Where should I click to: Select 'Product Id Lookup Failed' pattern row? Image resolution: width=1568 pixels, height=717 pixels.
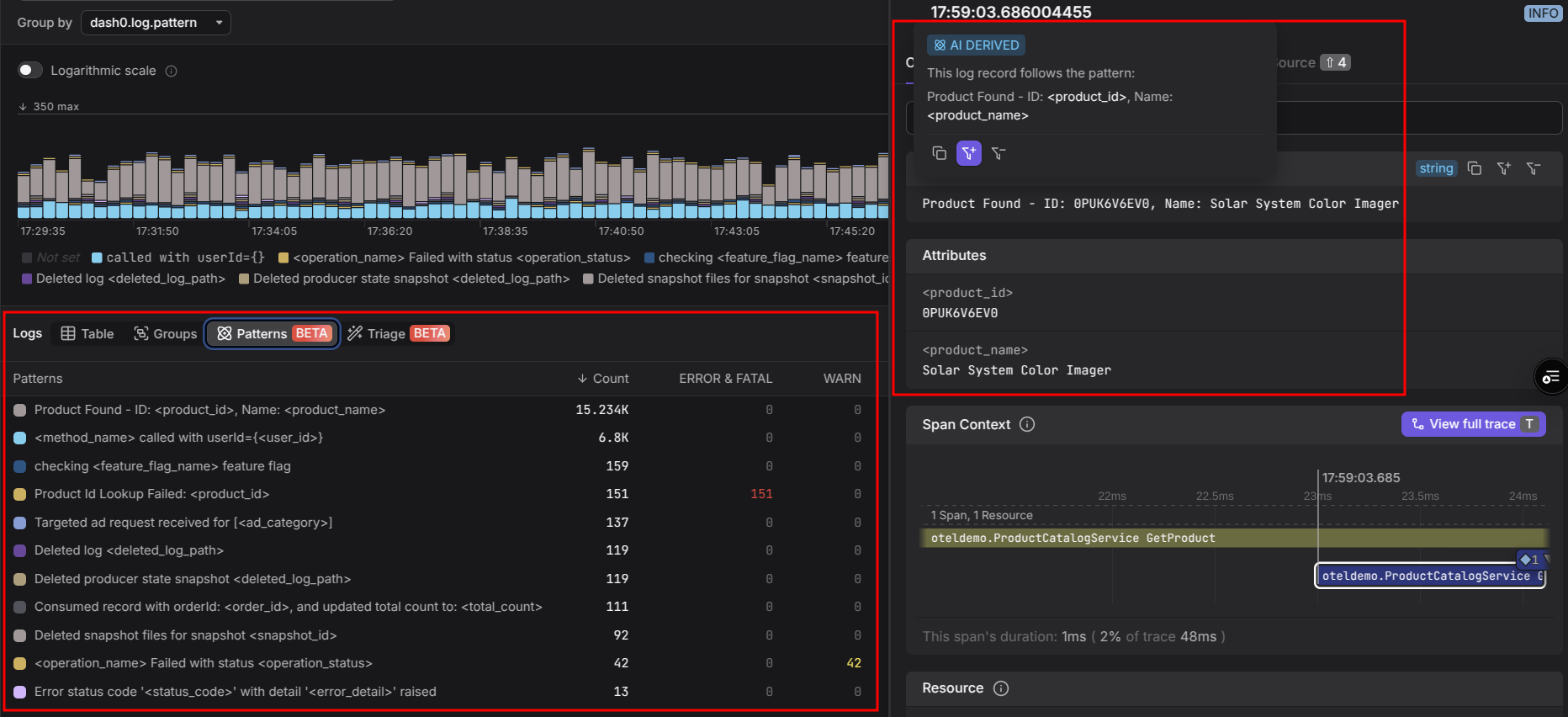[x=437, y=494]
